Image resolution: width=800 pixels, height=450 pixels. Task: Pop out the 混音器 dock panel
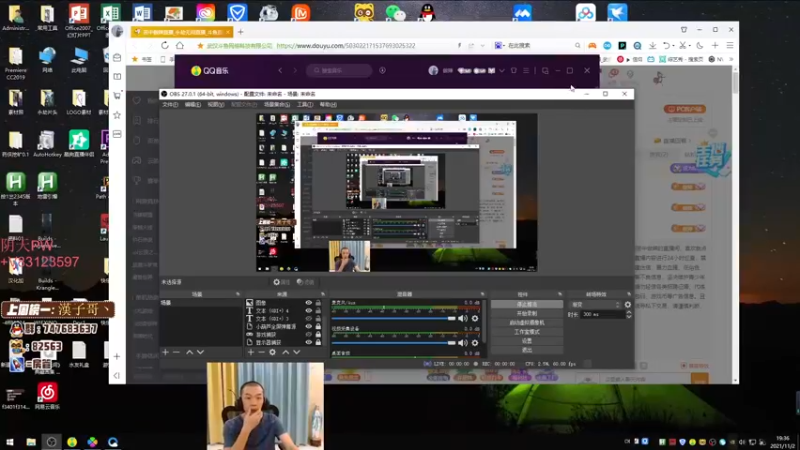[482, 294]
